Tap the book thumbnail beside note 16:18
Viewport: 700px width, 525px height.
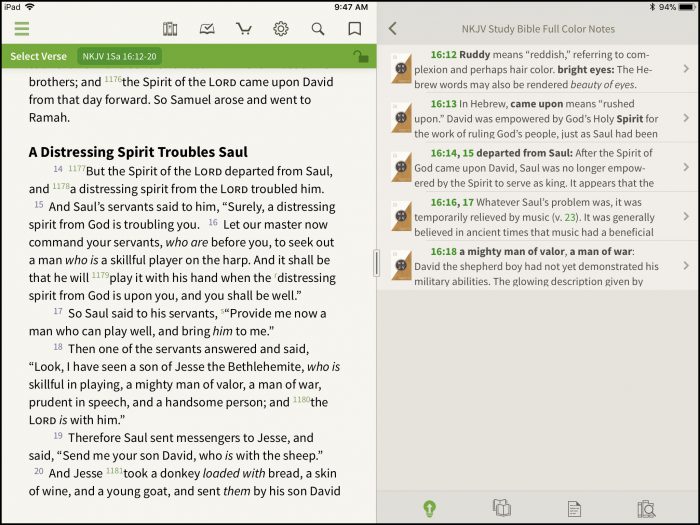[401, 265]
